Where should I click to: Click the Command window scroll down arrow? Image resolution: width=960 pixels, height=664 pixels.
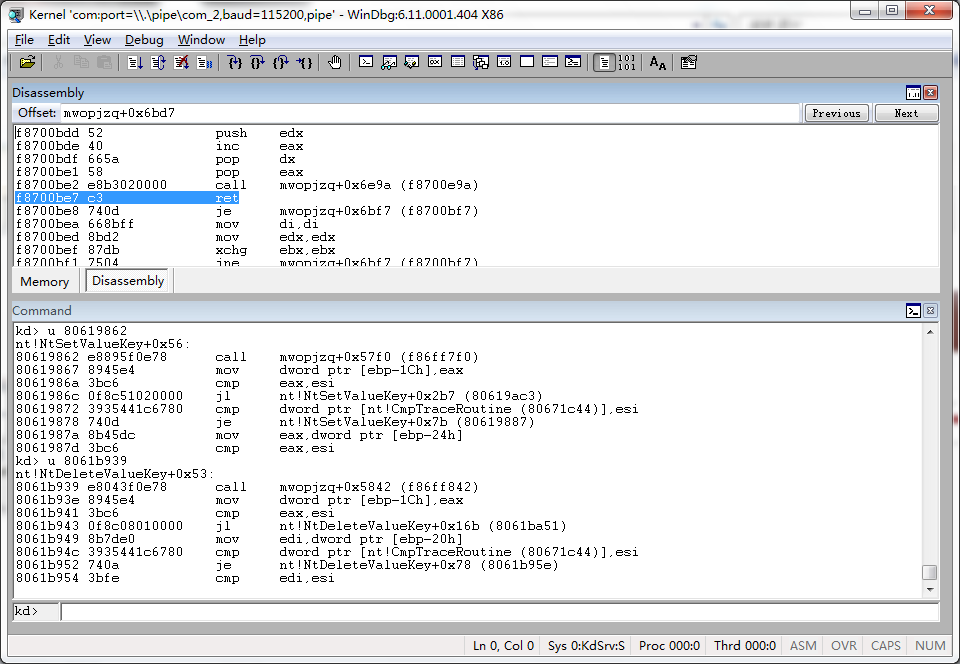(x=930, y=590)
